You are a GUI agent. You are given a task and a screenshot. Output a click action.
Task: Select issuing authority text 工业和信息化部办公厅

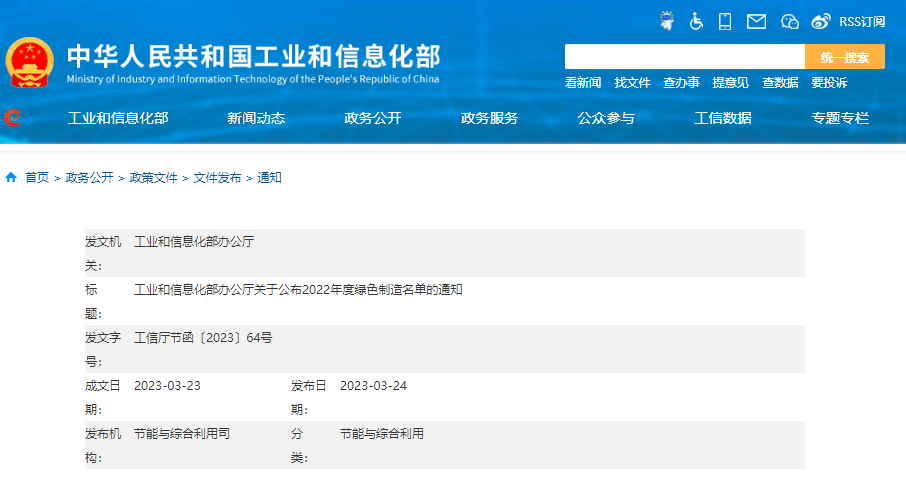pyautogui.click(x=194, y=242)
